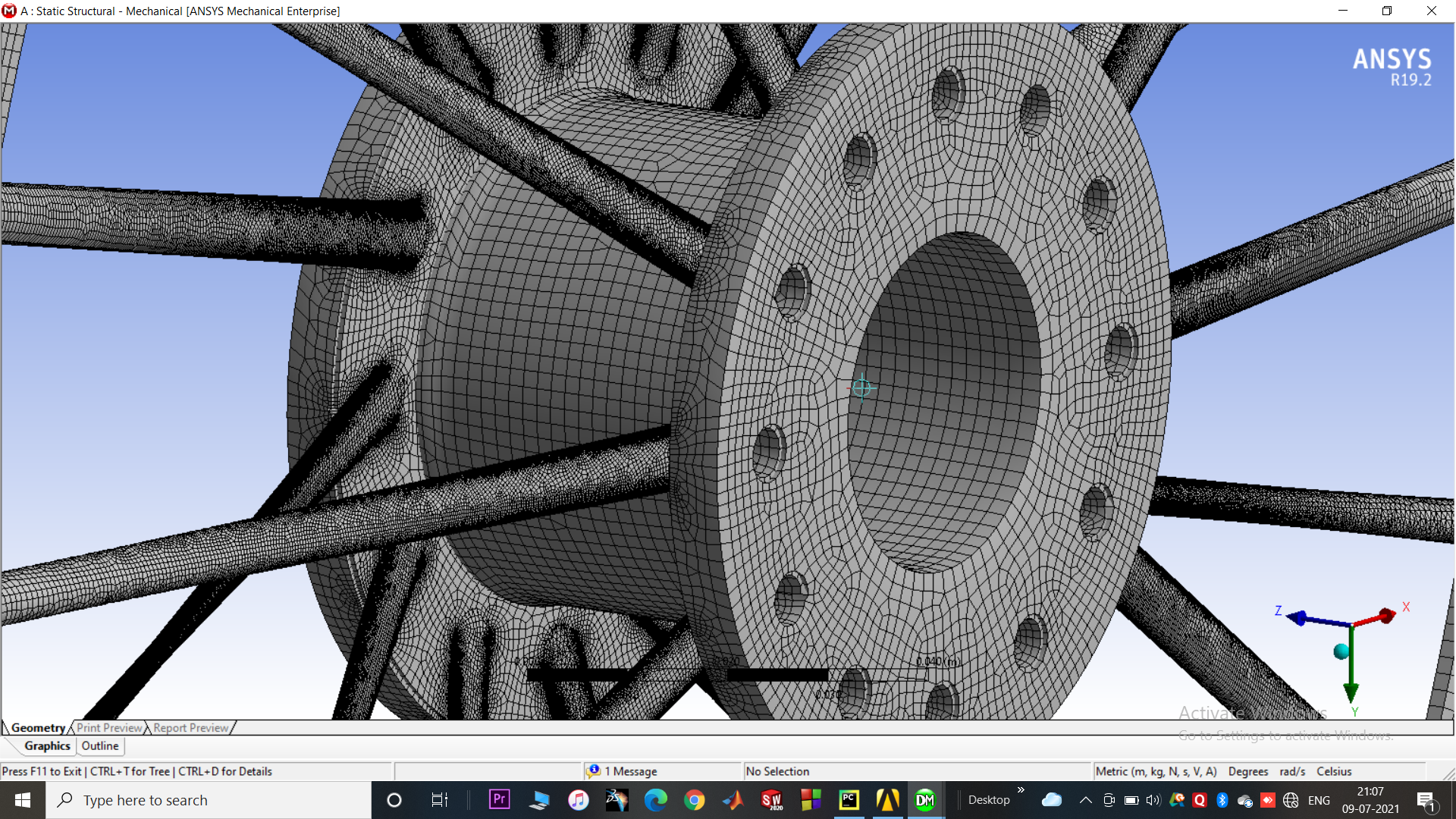Click the 'Degrees' status bar entry

pyautogui.click(x=1248, y=771)
